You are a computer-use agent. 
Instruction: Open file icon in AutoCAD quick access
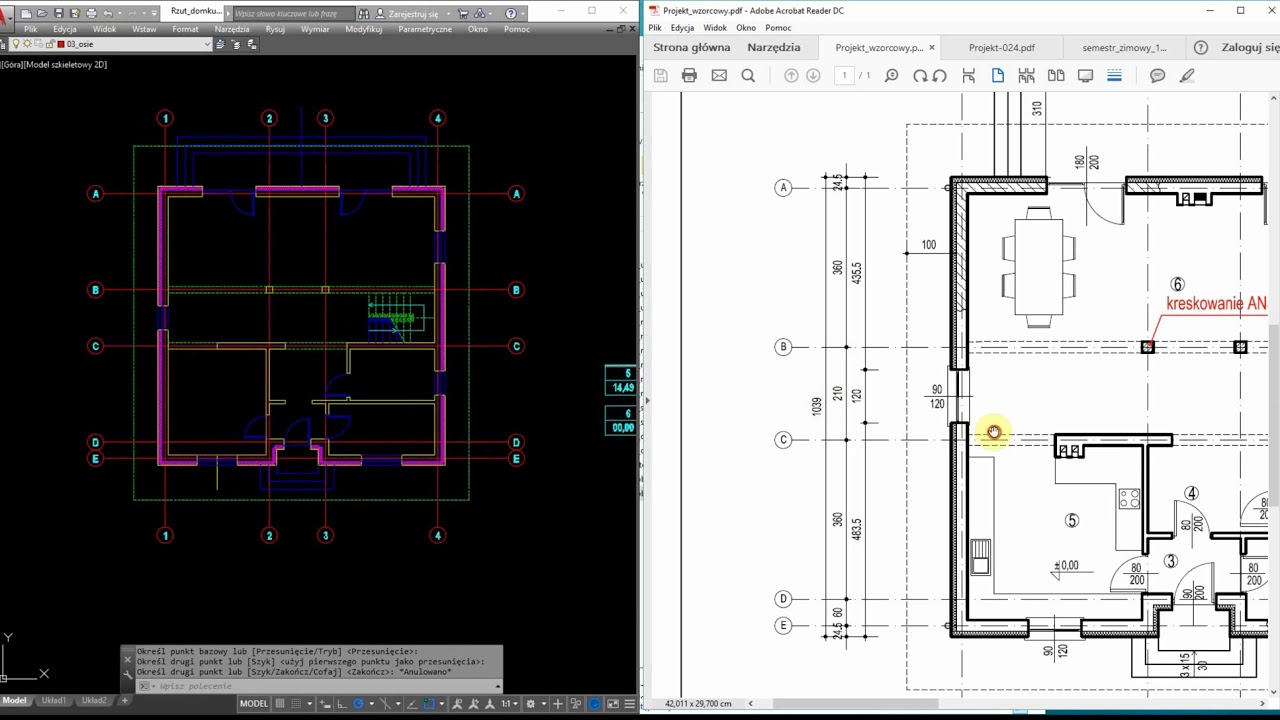(x=42, y=13)
